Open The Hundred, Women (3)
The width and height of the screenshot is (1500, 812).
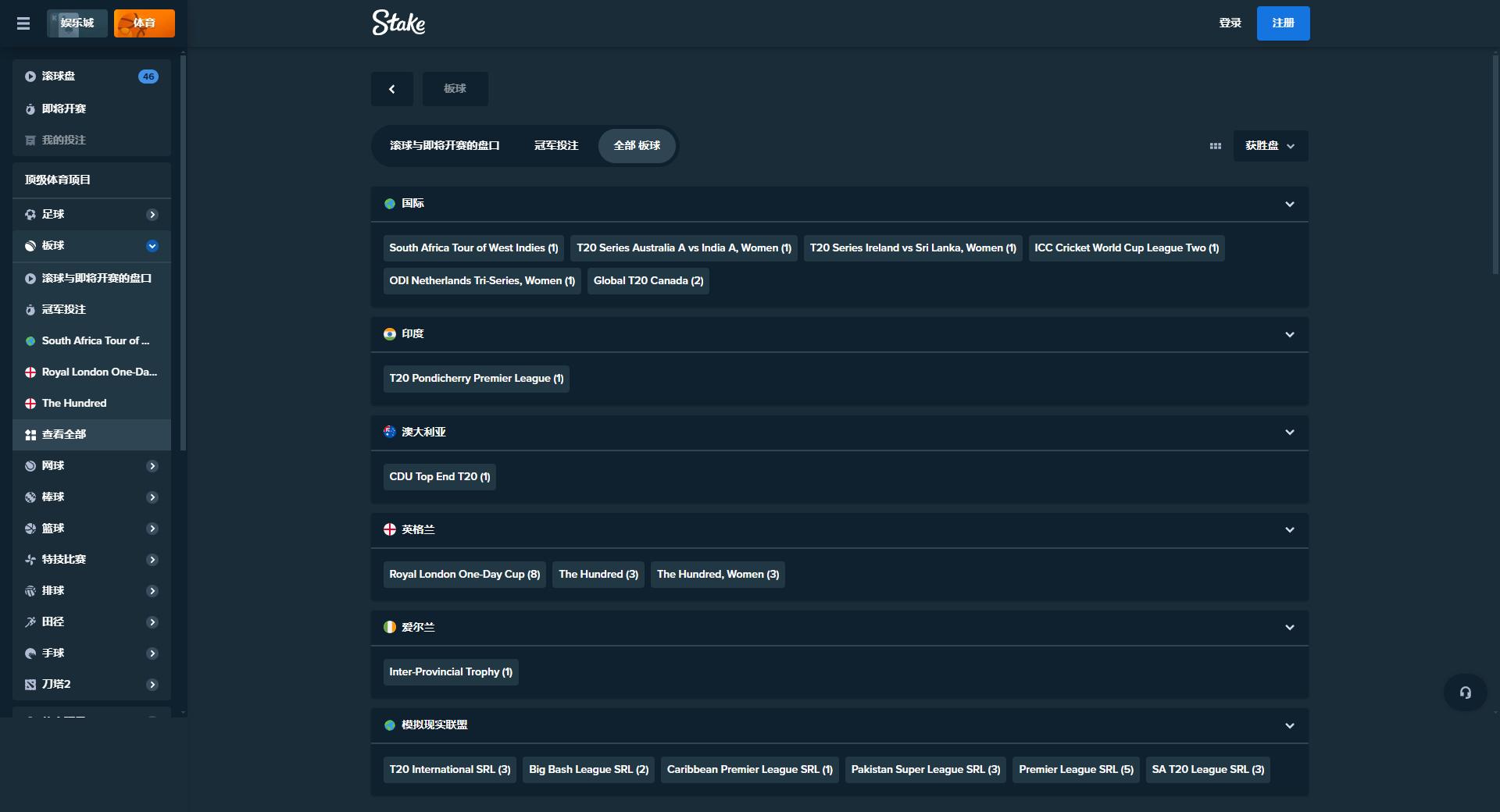718,575
